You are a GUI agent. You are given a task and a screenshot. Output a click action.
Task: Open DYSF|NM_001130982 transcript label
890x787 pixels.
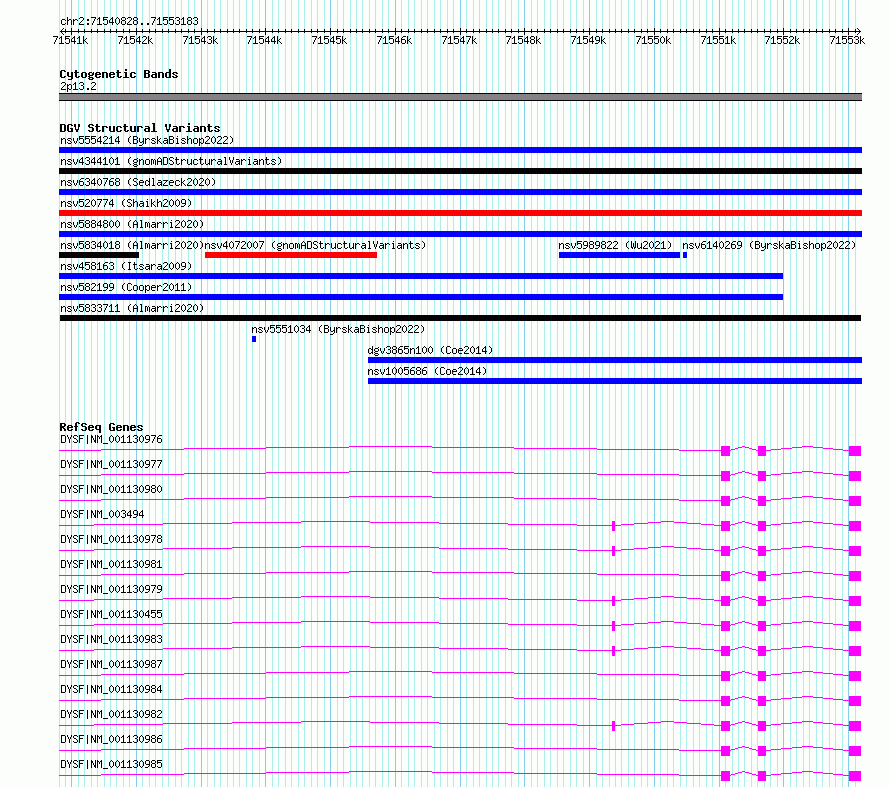[111, 714]
